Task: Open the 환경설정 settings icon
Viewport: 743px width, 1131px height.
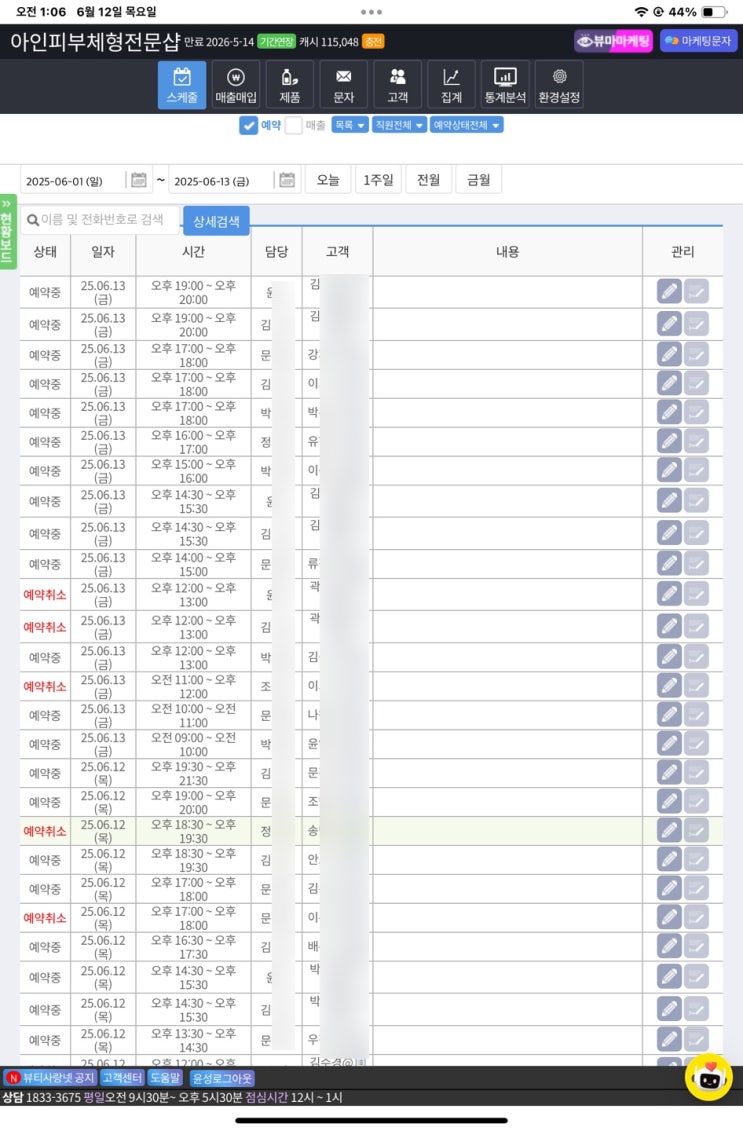Action: tap(559, 84)
